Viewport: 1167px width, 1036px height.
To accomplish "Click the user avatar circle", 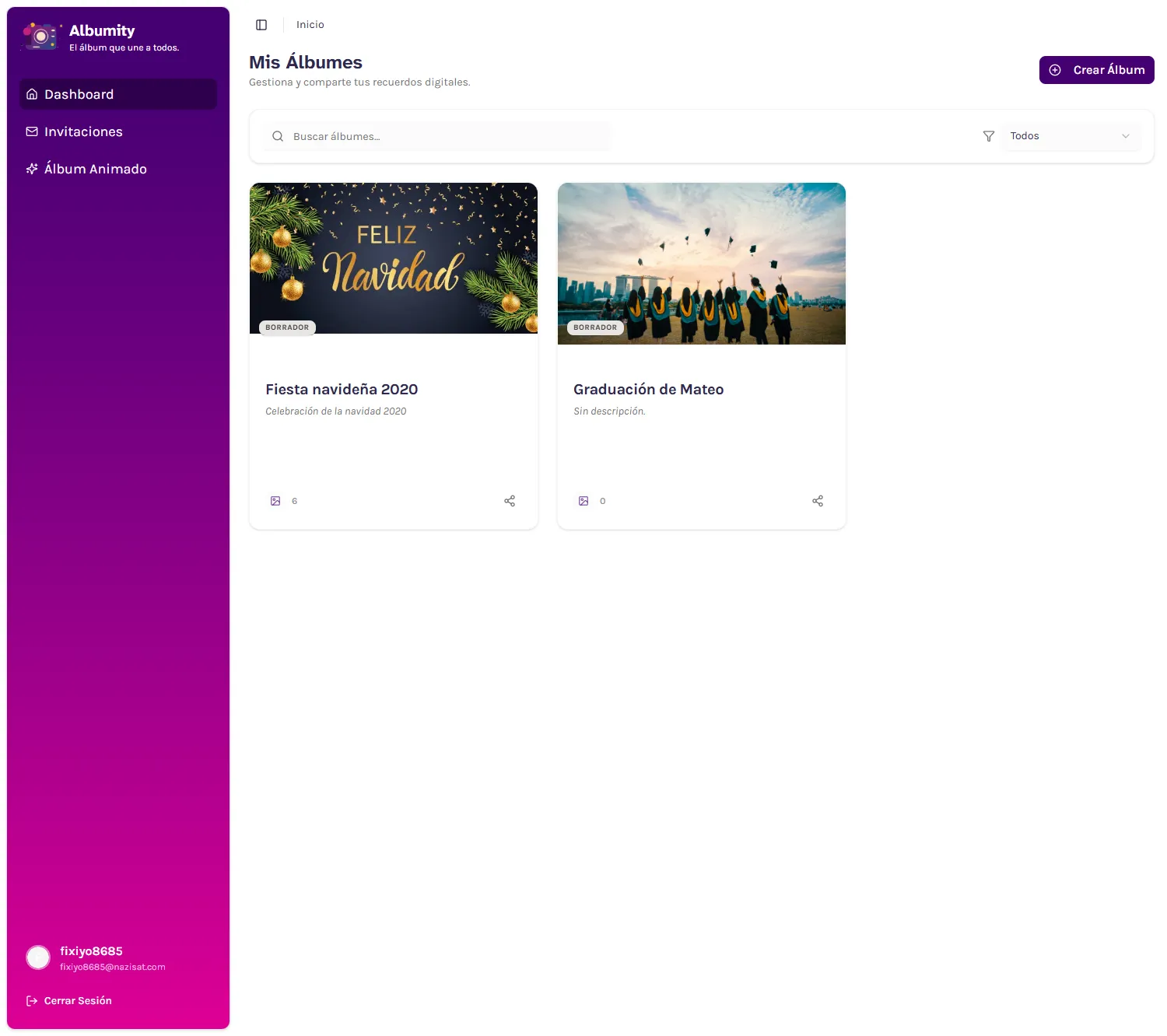I will point(38,957).
